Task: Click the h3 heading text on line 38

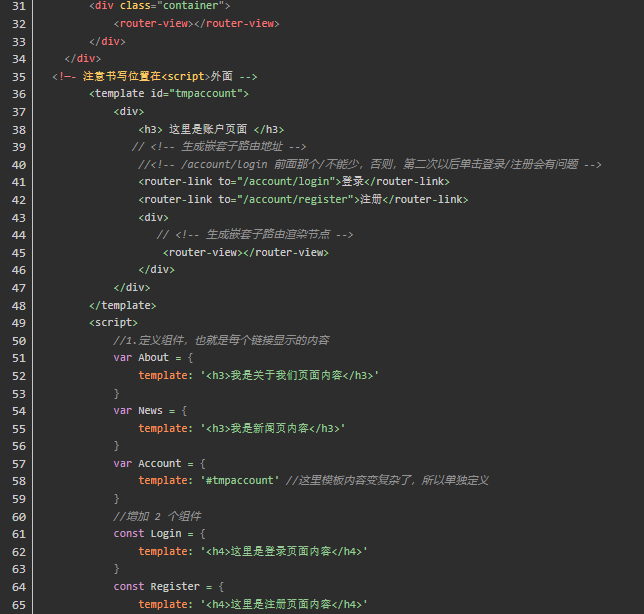Action: tap(211, 129)
